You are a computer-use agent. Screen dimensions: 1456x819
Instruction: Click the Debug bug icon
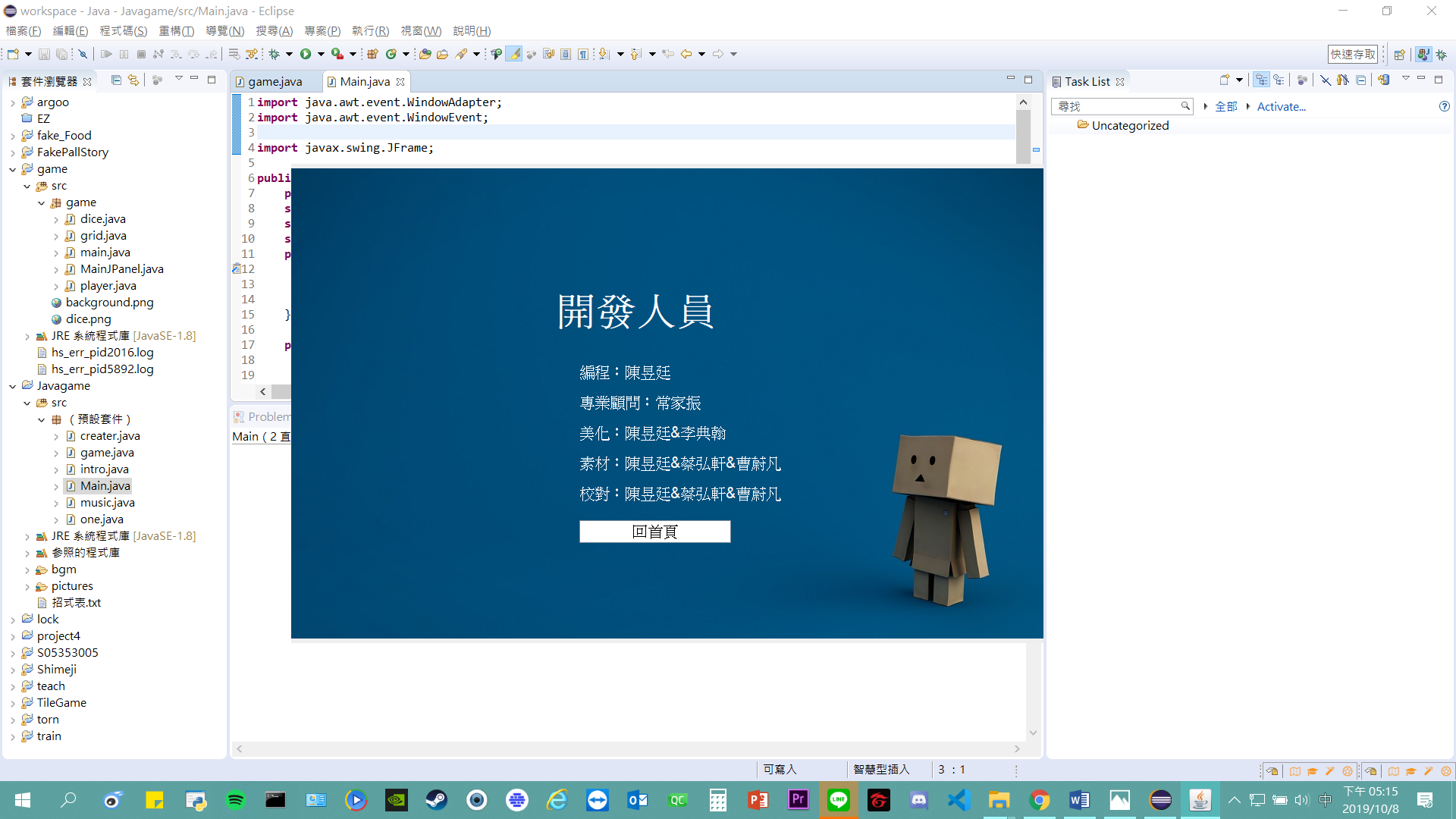point(275,54)
